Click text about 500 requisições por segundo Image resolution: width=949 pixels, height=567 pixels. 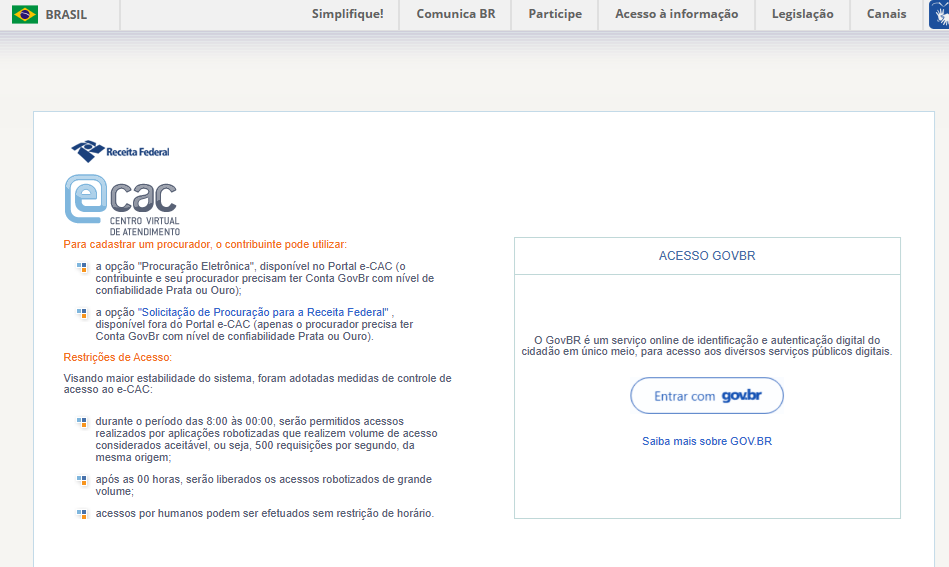click(x=266, y=439)
